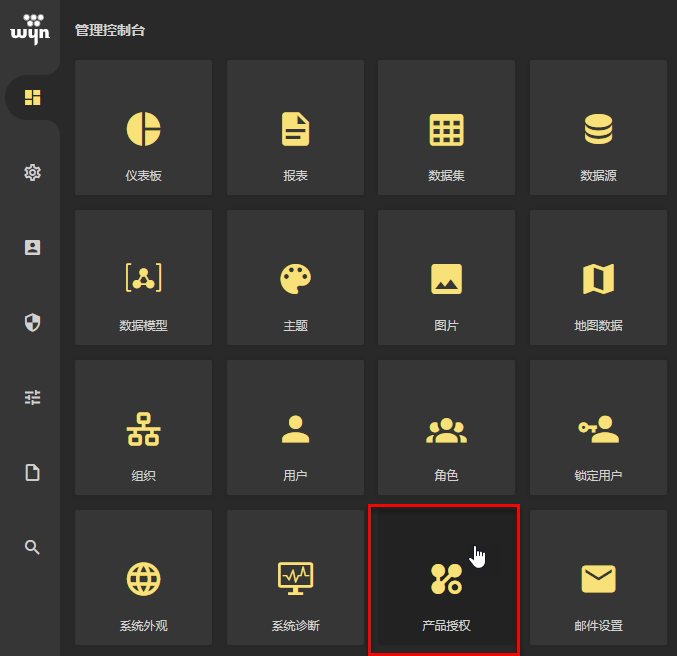Viewport: 677px width, 656px height.
Task: Click the Wyn logo in the sidebar
Action: click(30, 29)
